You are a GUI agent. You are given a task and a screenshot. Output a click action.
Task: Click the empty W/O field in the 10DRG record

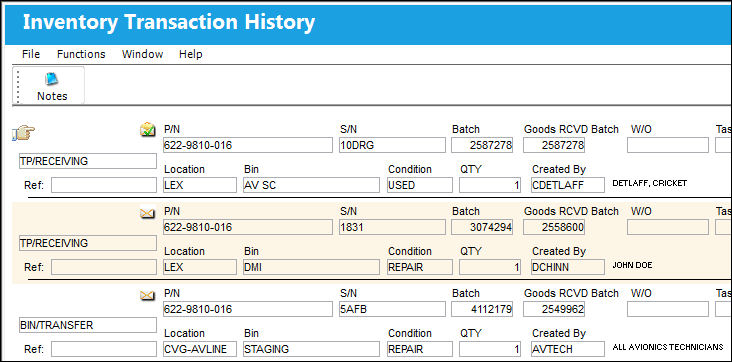tap(668, 145)
